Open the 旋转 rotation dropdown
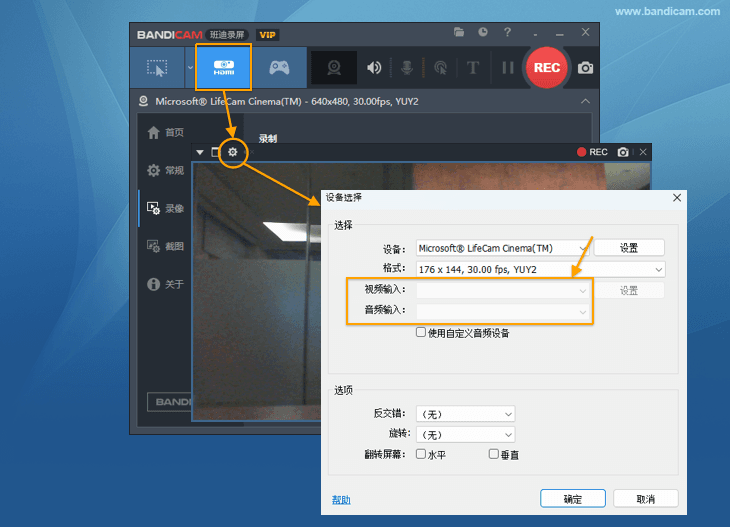730x527 pixels. pos(466,434)
